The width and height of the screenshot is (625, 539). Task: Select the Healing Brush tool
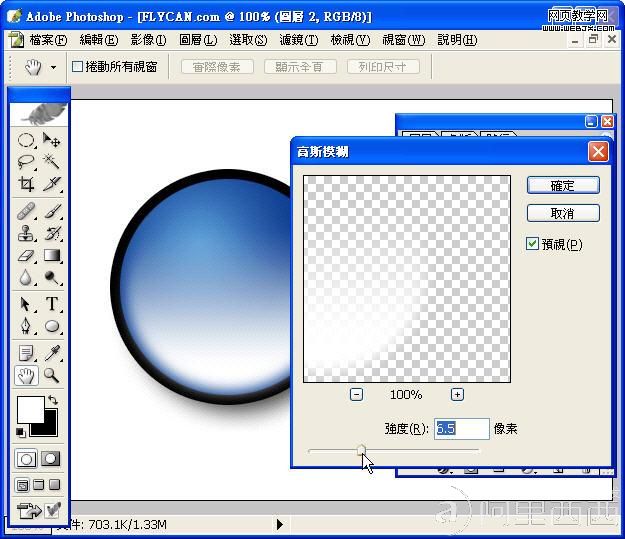pos(26,211)
